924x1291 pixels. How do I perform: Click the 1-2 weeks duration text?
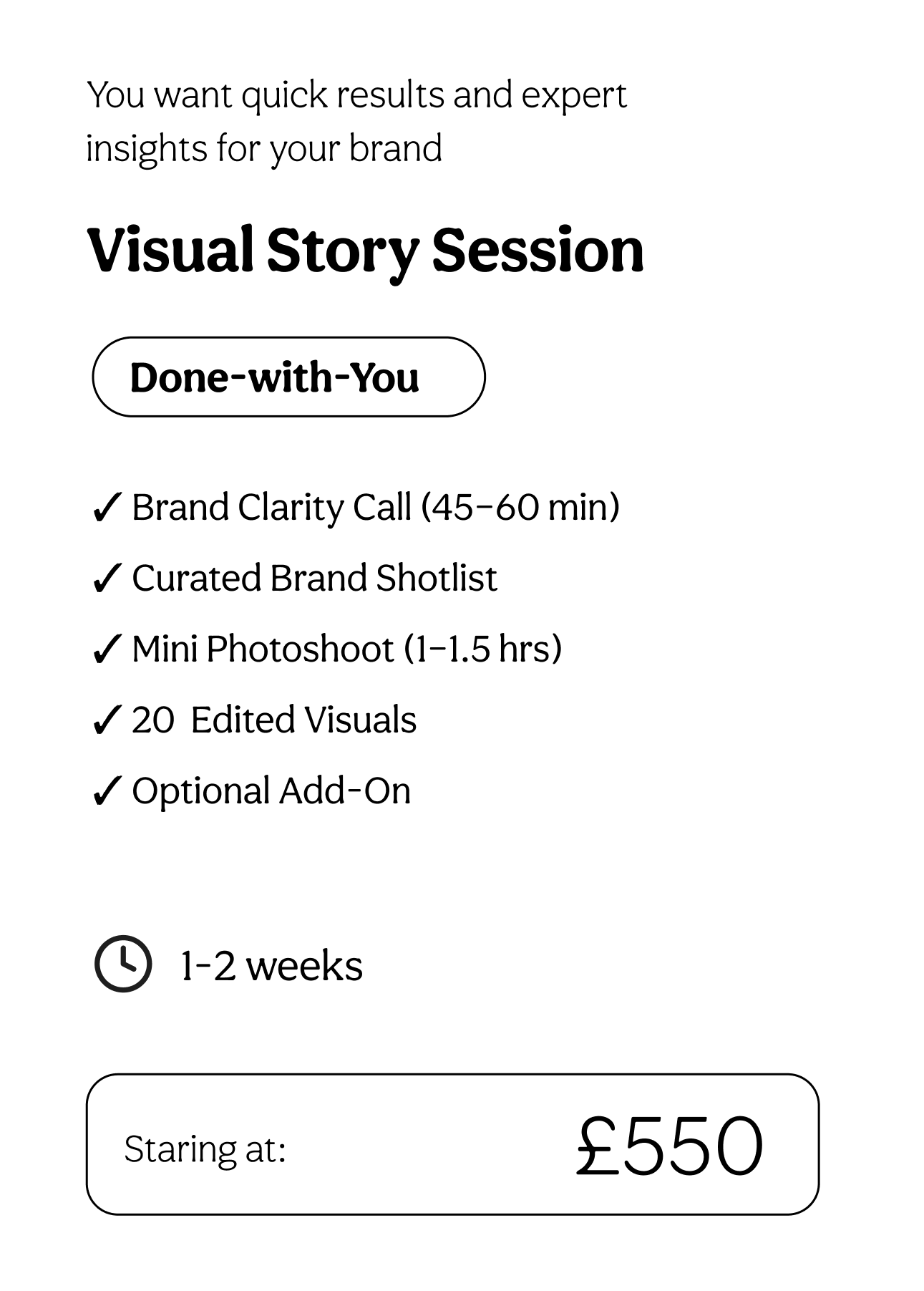coord(271,966)
